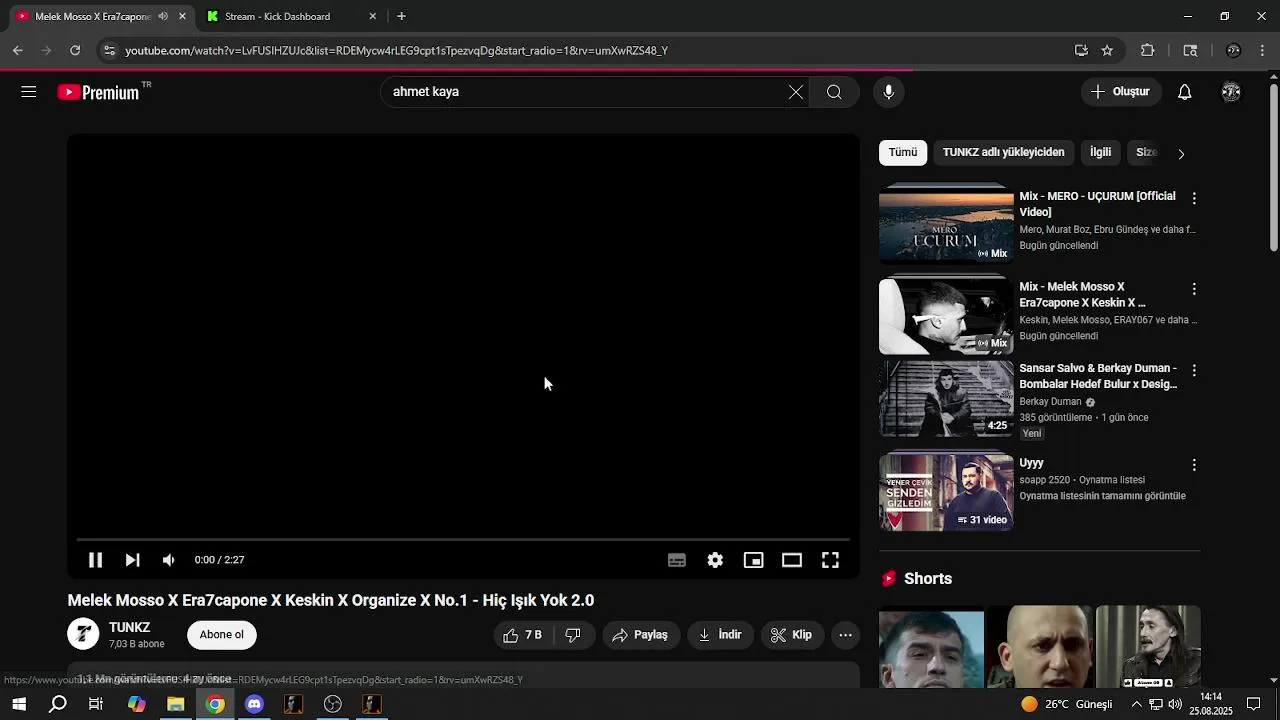Share the video with Paylaş
The height and width of the screenshot is (720, 1280).
click(640, 635)
